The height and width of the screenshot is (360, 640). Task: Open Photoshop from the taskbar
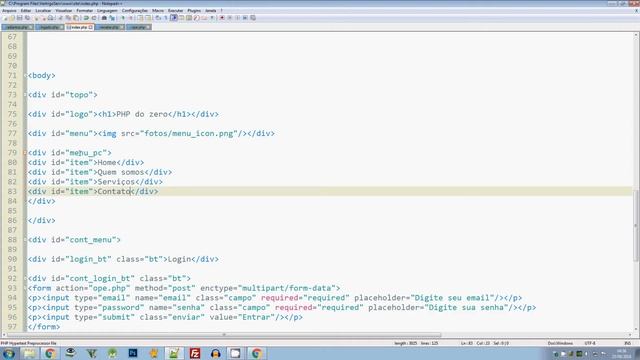click(133, 353)
